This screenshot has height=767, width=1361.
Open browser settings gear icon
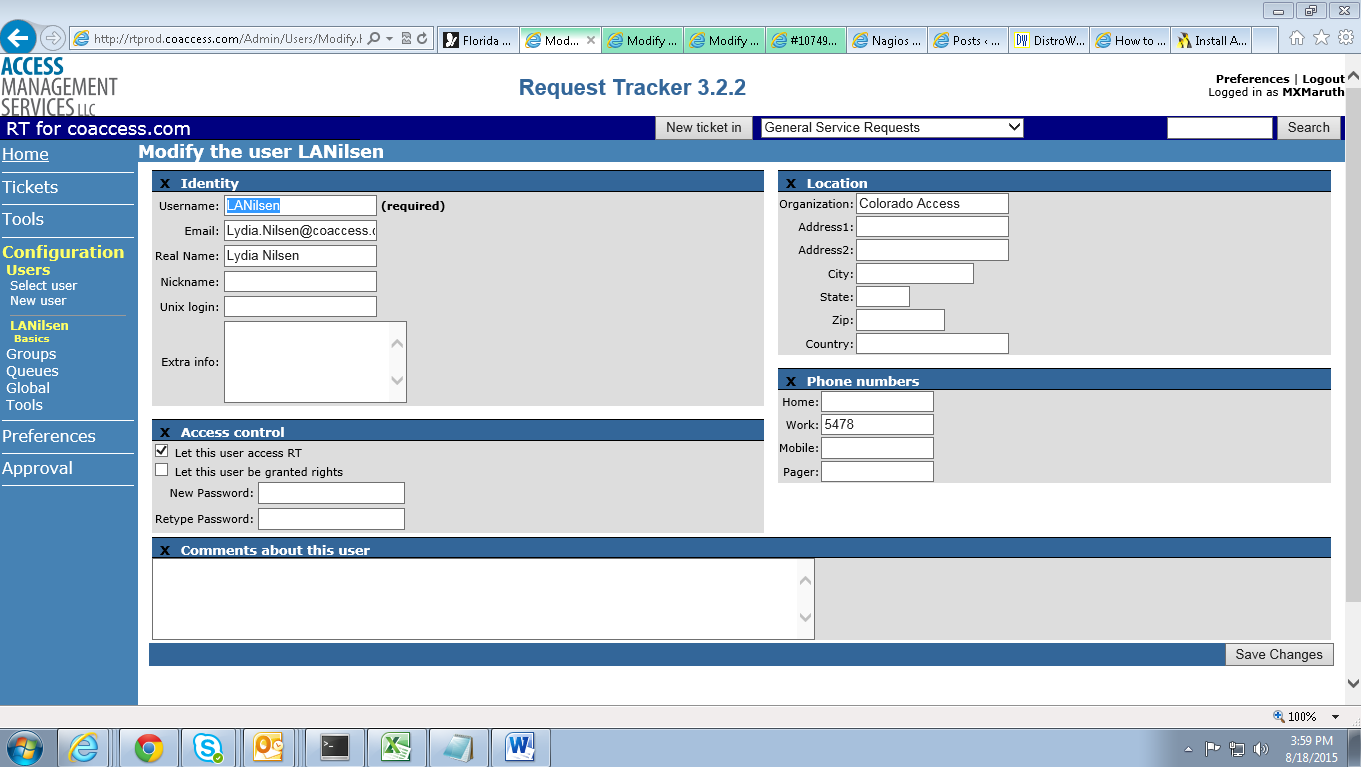click(1346, 38)
